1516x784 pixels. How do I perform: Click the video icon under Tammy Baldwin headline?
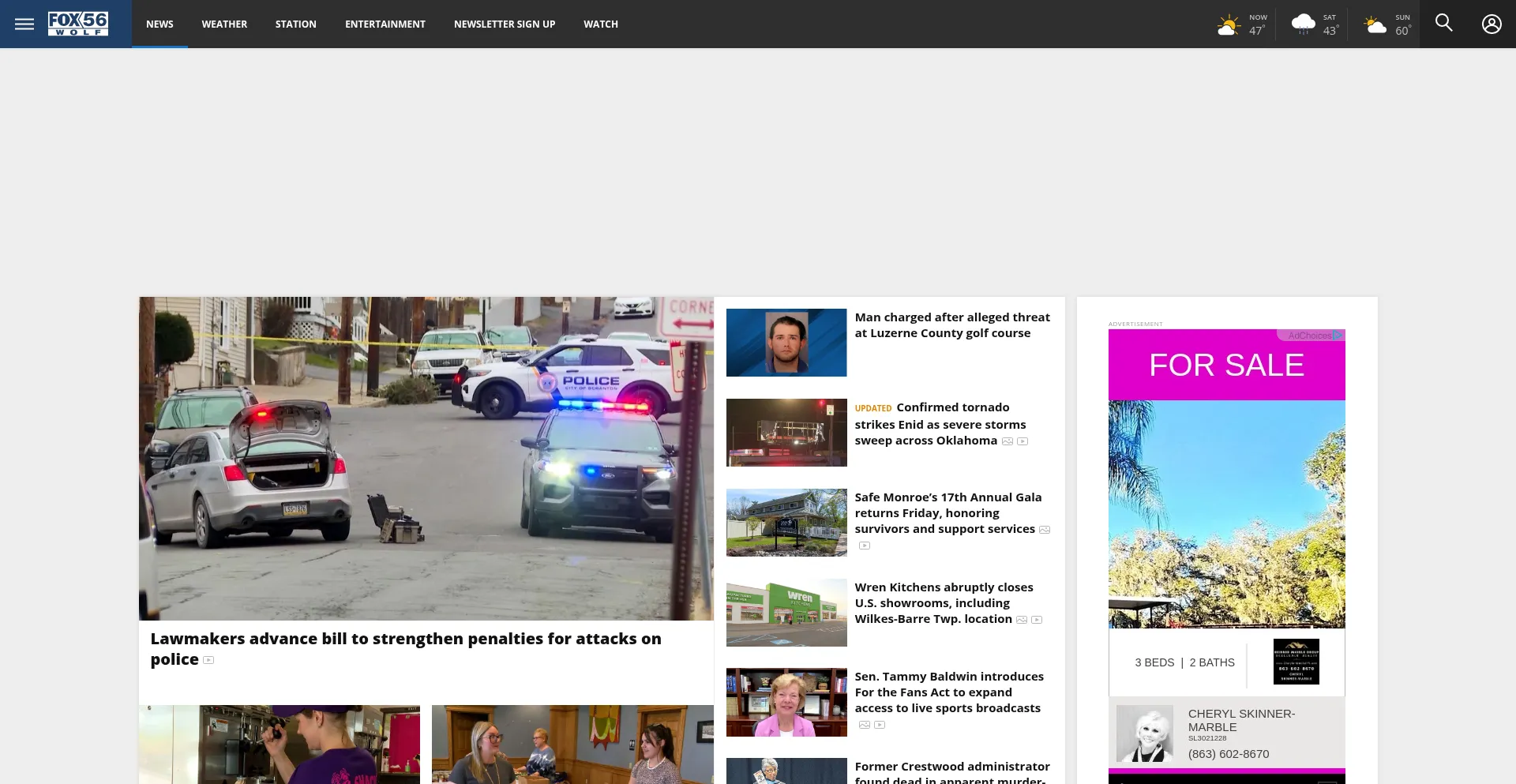click(x=880, y=725)
